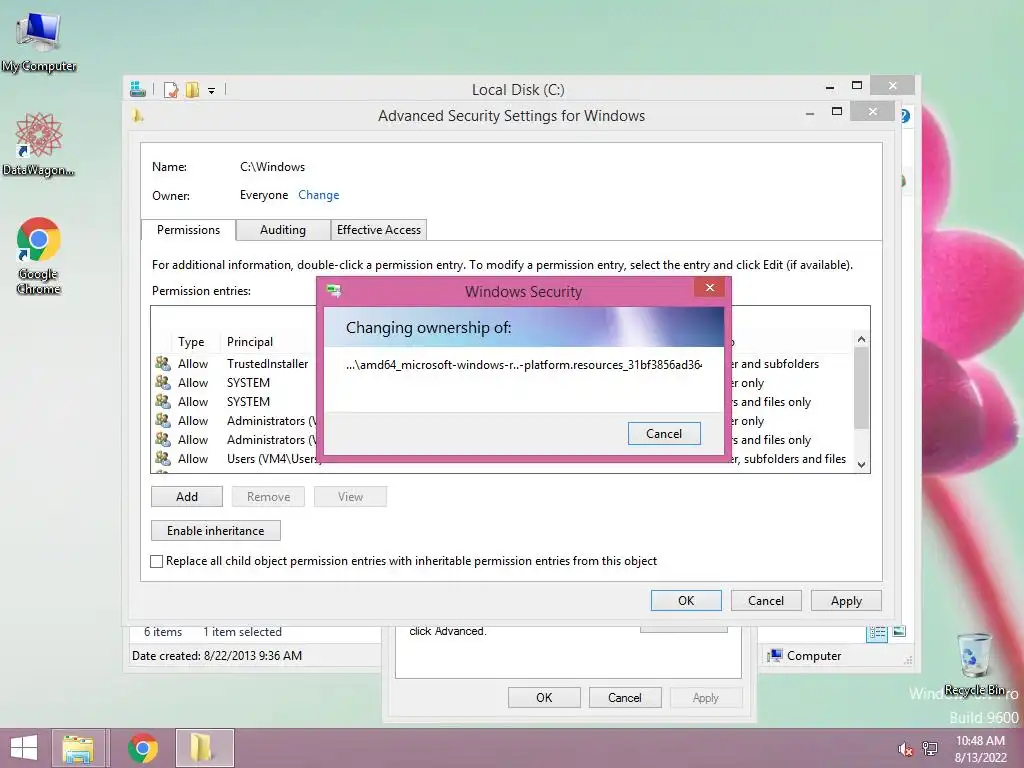
Task: Open Google Chrome desktop shortcut
Action: pyautogui.click(x=39, y=255)
